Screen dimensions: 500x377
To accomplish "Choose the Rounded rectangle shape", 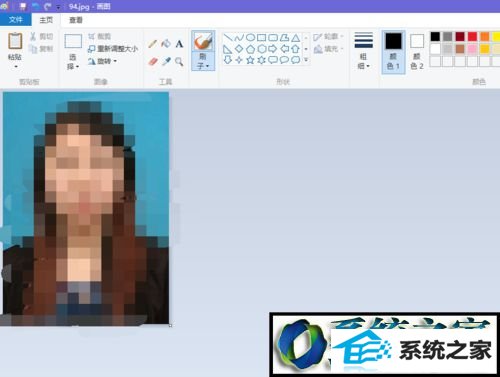I will 273,37.
